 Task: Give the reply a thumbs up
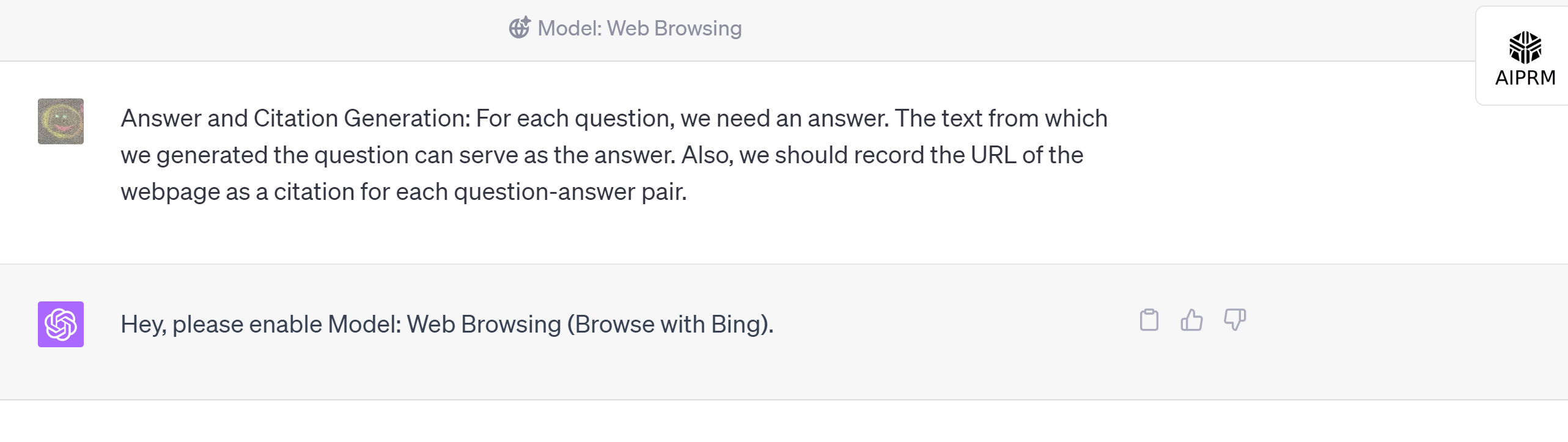click(1191, 320)
